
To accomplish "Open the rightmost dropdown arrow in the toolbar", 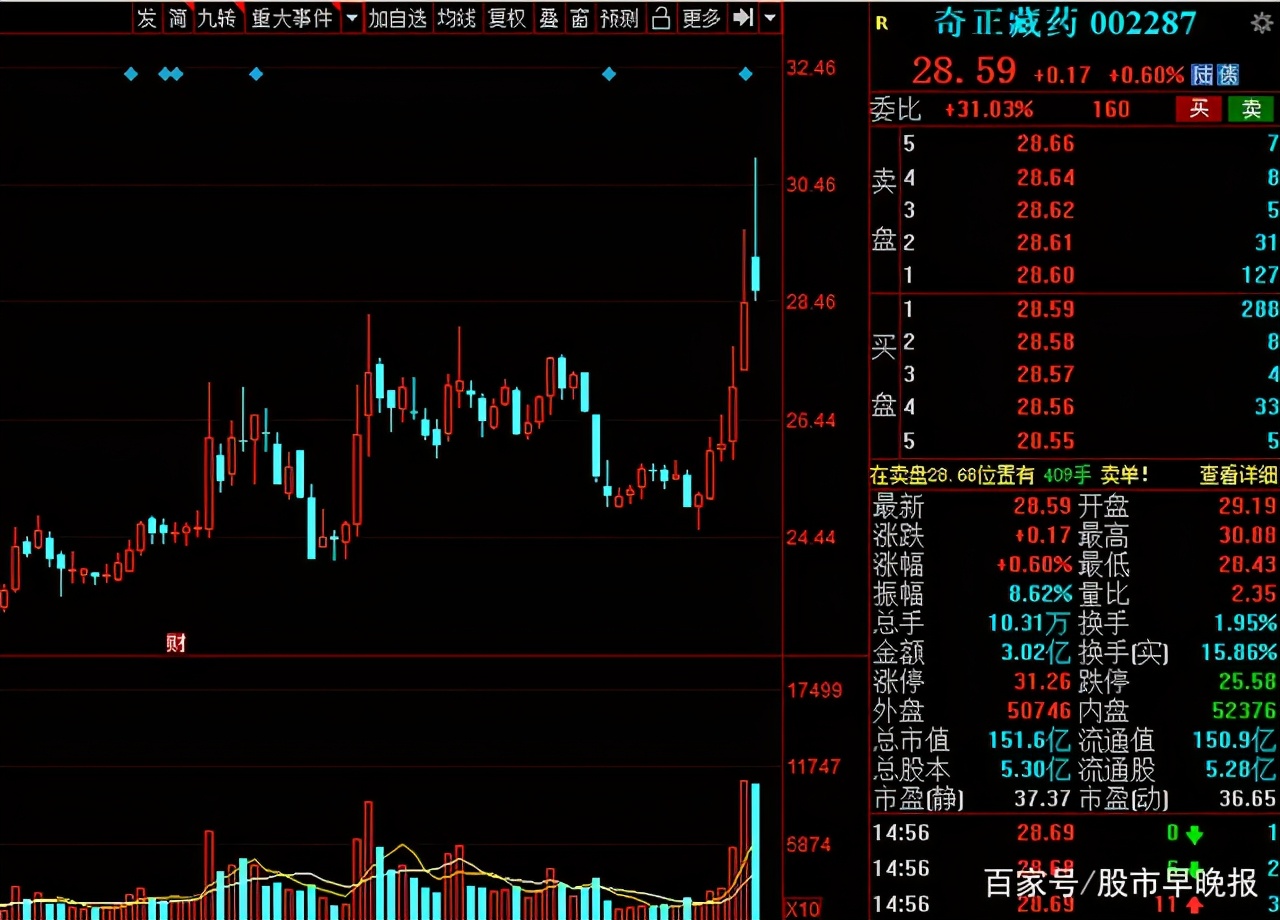I will [768, 17].
